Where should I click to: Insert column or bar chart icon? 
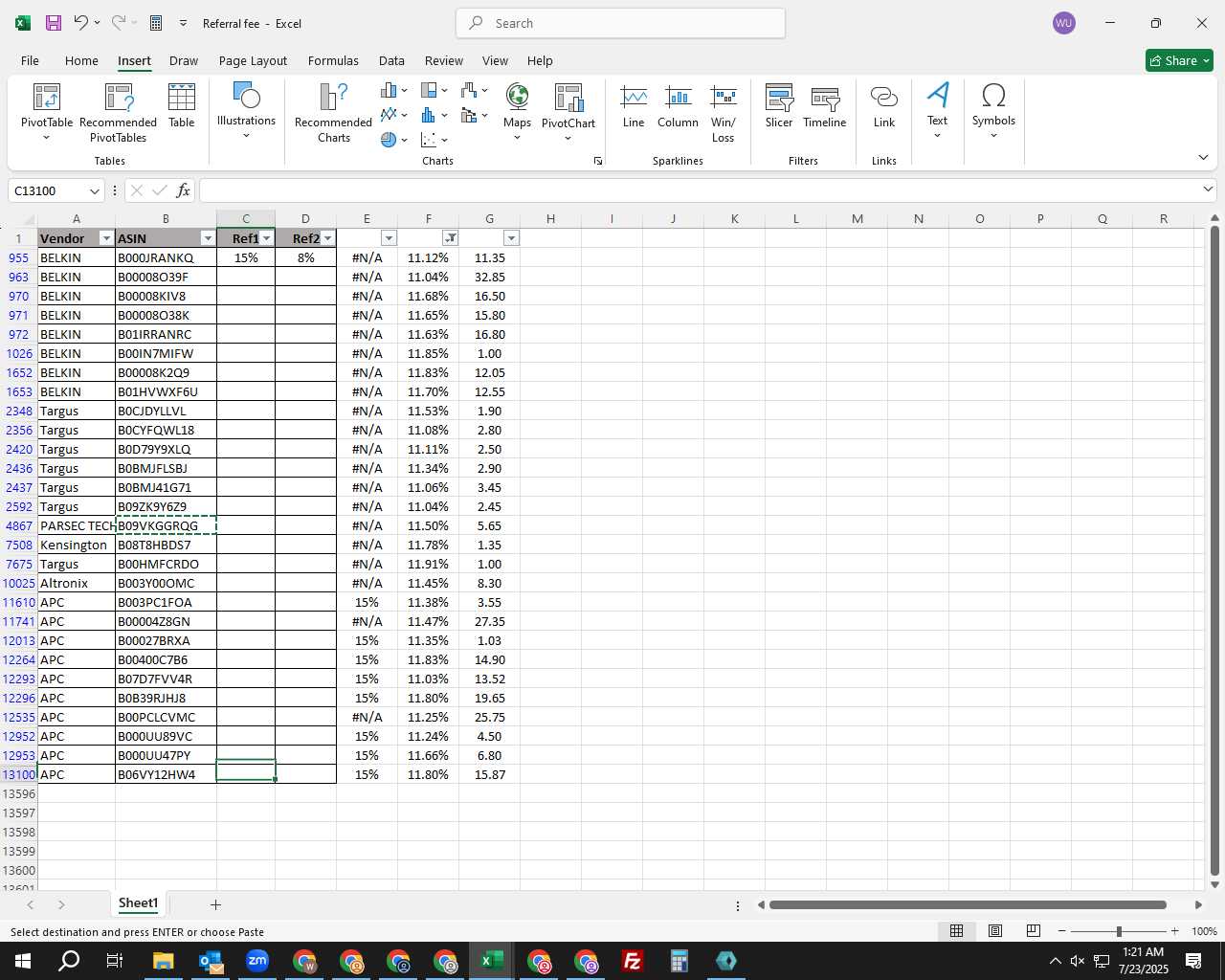[393, 90]
